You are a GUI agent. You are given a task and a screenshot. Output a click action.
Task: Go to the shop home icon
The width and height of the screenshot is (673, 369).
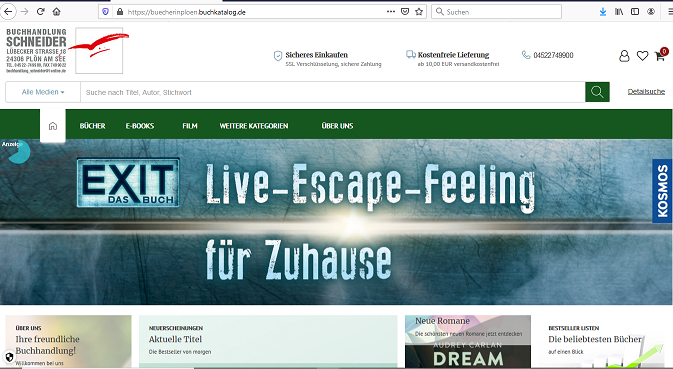[53, 126]
